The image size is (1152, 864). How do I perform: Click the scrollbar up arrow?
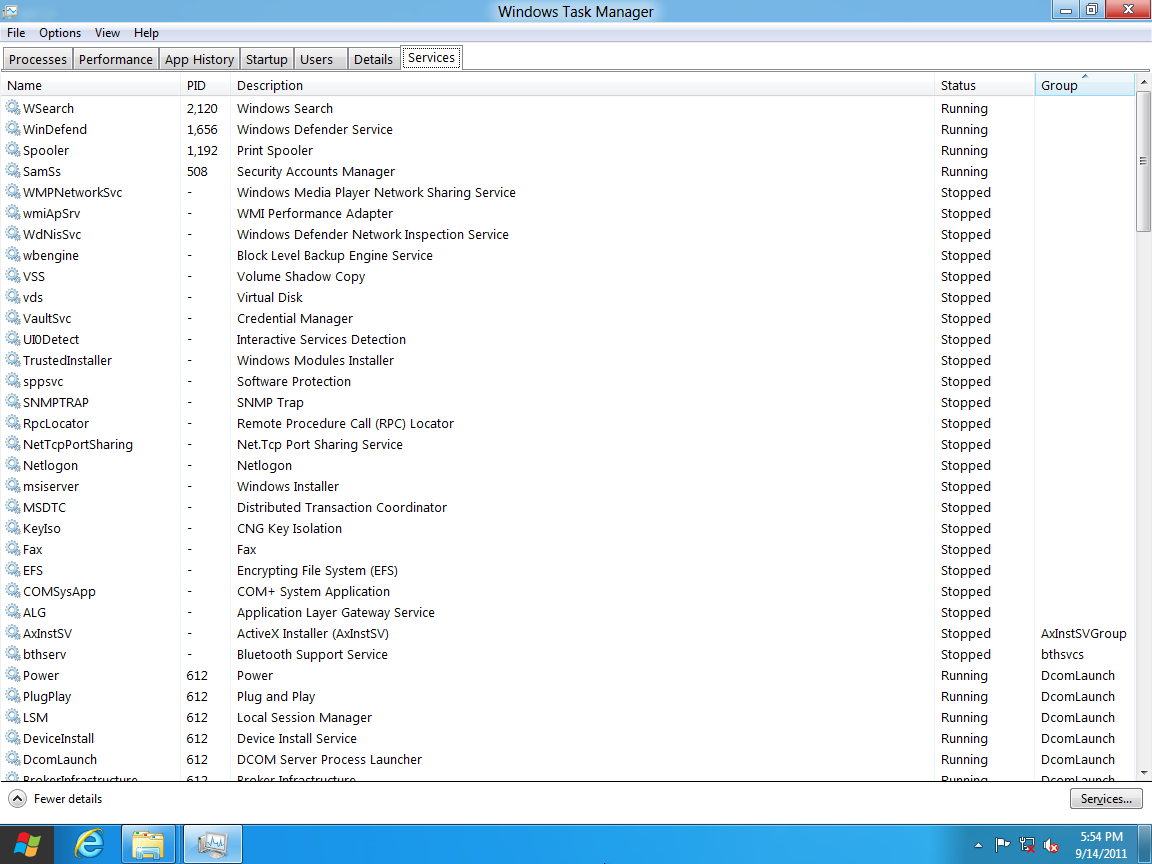click(1143, 82)
